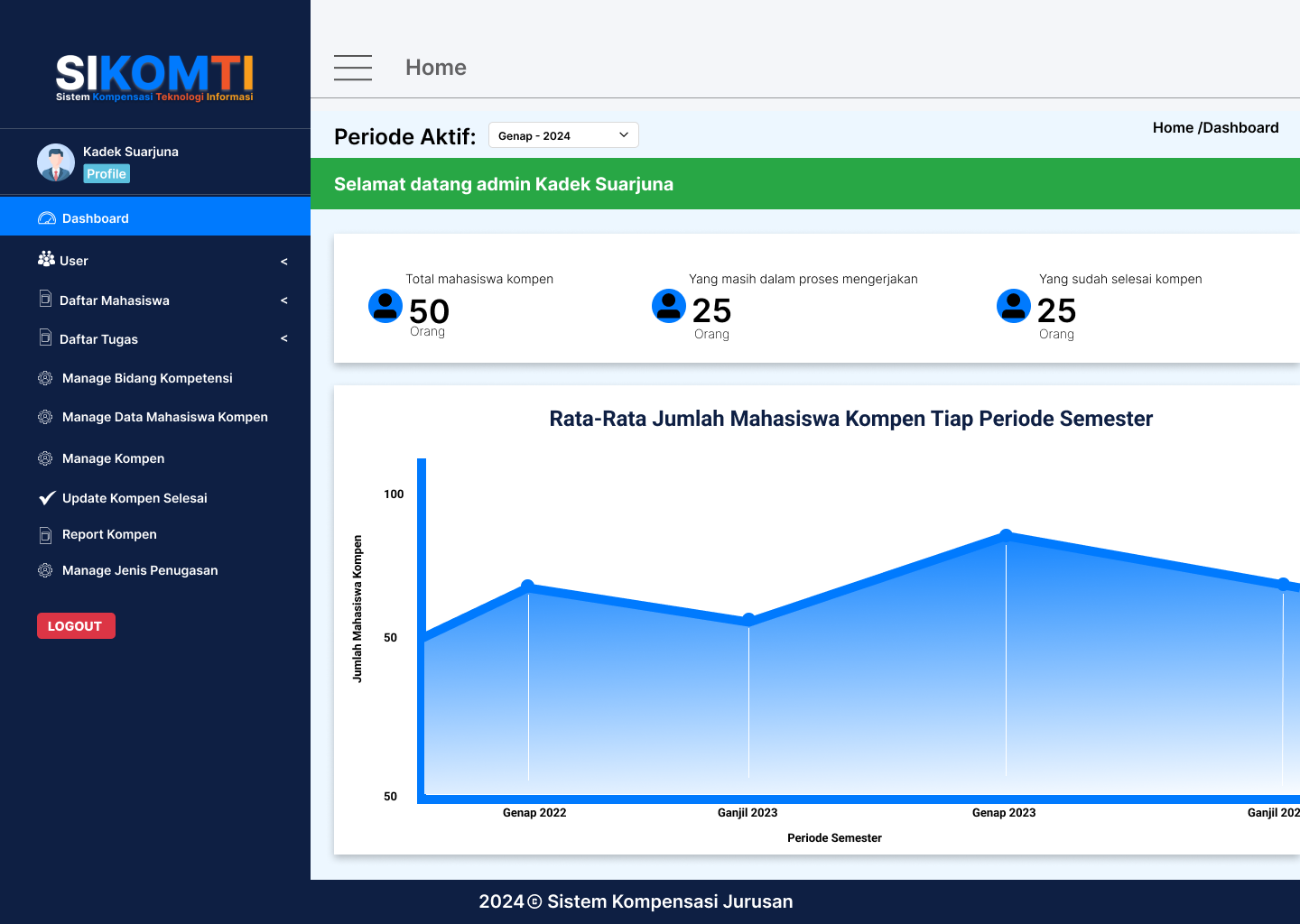The height and width of the screenshot is (924, 1300).
Task: Click the 50 total mahasiswa count
Action: 429,311
